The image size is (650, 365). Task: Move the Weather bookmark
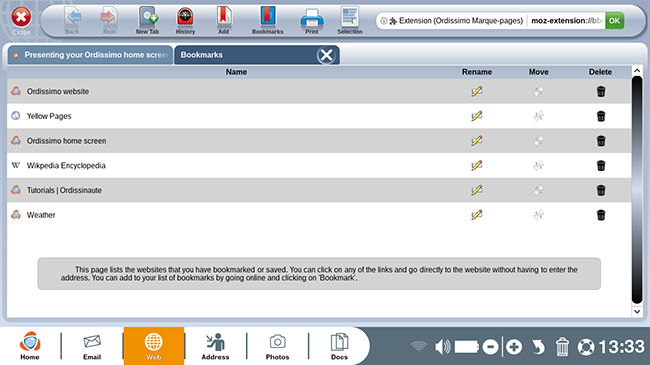538,215
